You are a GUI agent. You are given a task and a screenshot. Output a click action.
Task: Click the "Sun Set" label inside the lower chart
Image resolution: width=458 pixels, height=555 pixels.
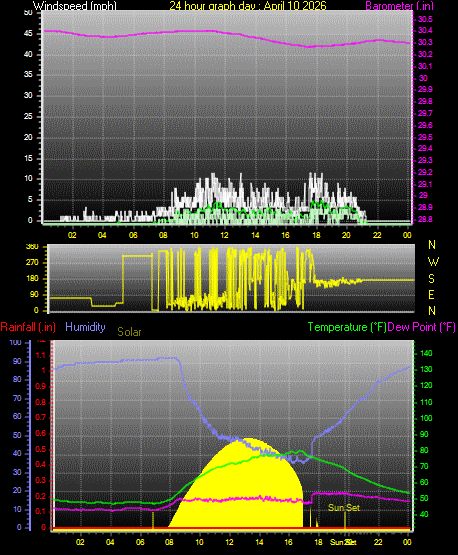click(x=344, y=508)
